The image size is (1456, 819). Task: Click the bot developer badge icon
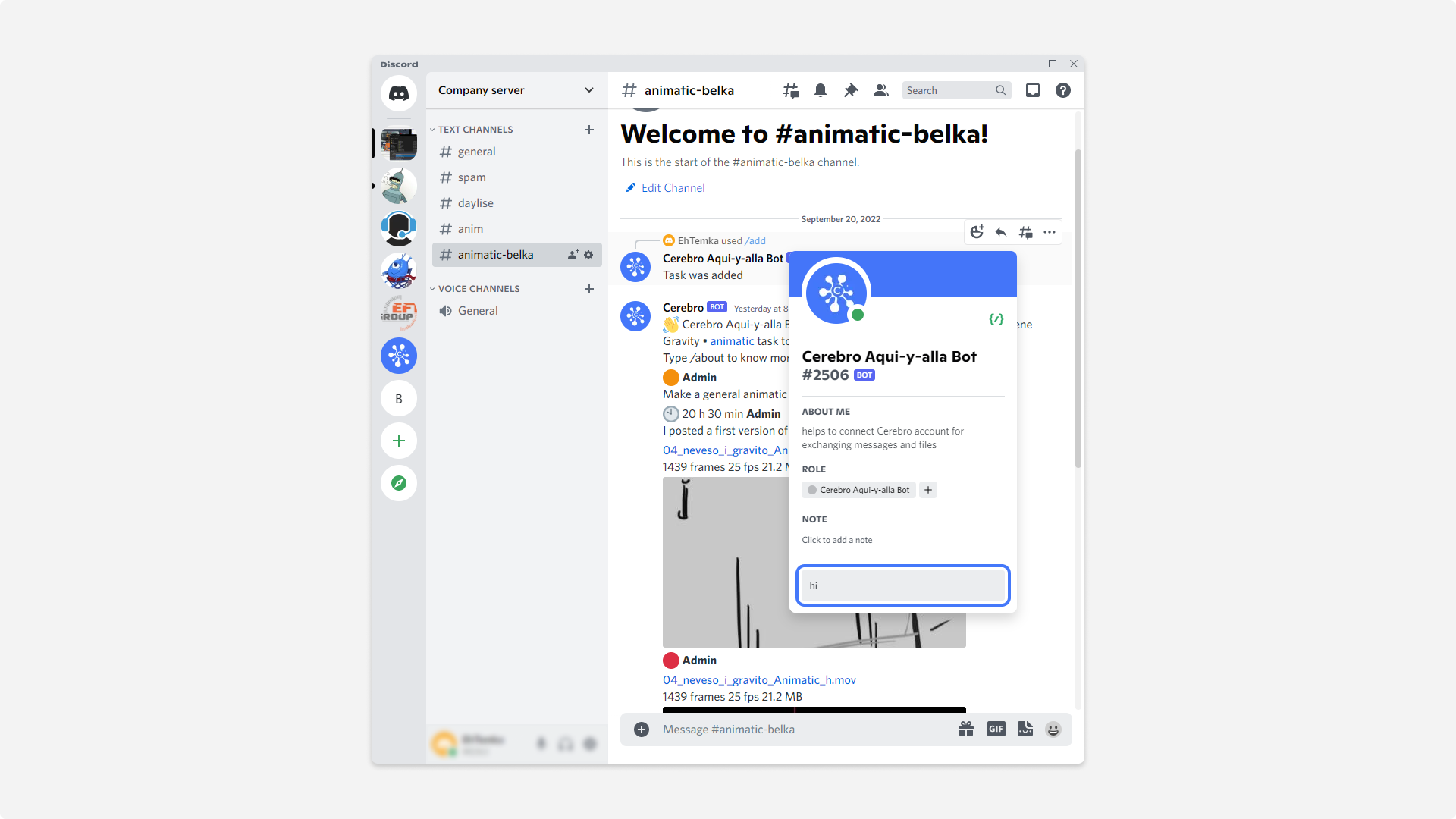pyautogui.click(x=996, y=319)
